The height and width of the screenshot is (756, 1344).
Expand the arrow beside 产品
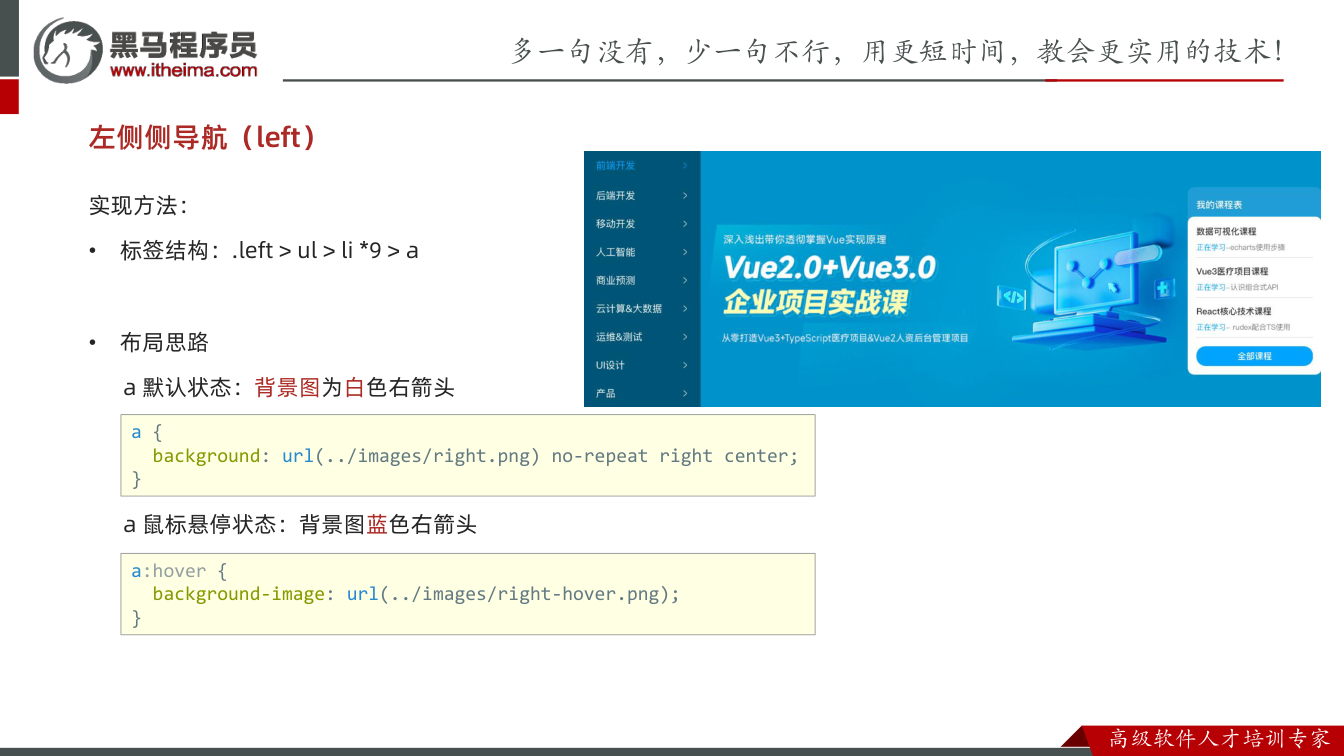tap(685, 393)
